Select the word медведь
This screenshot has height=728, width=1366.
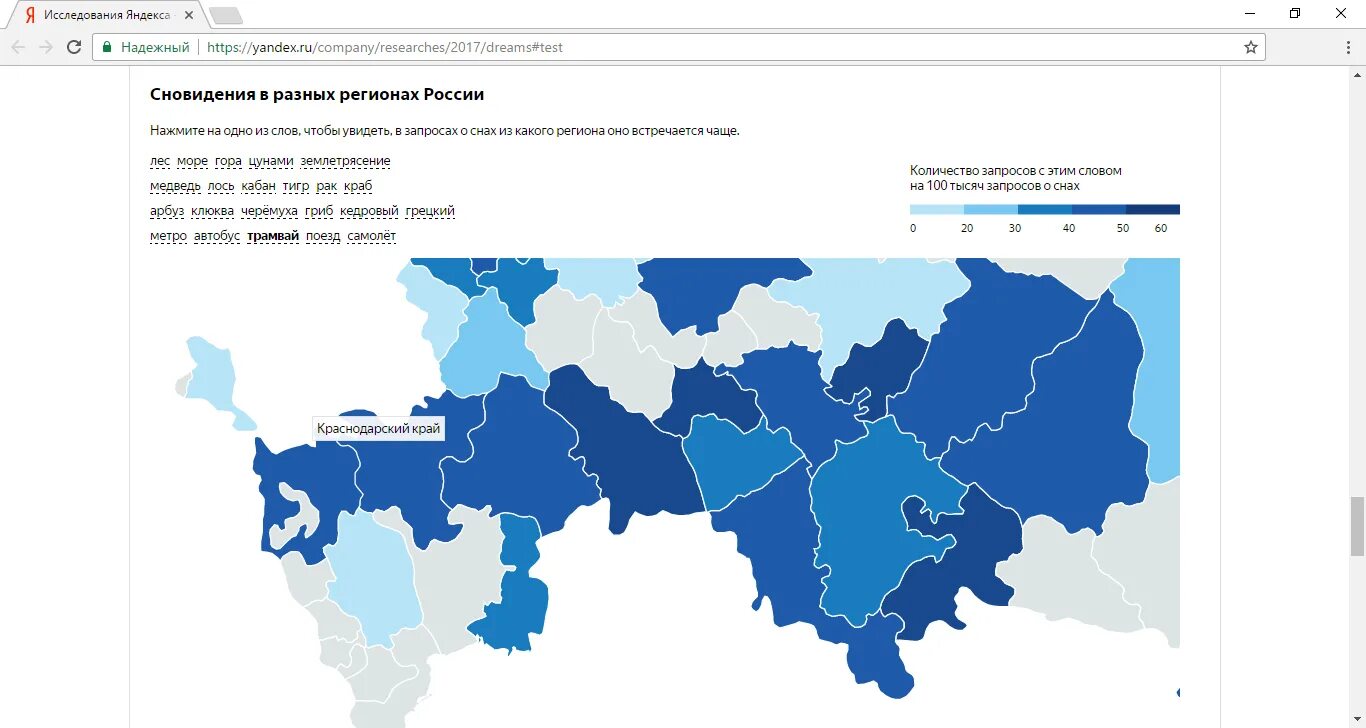(175, 186)
